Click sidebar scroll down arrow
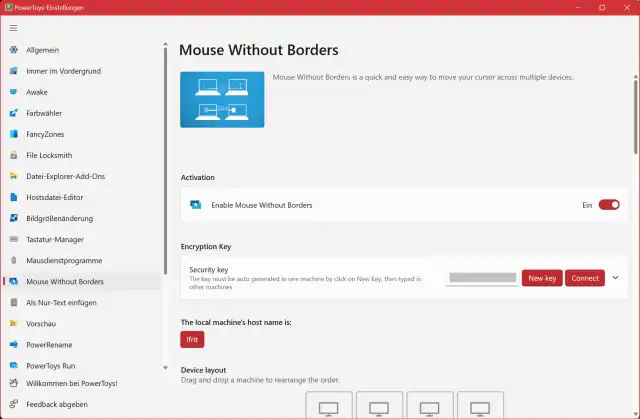This screenshot has height=419, width=640. (x=165, y=368)
